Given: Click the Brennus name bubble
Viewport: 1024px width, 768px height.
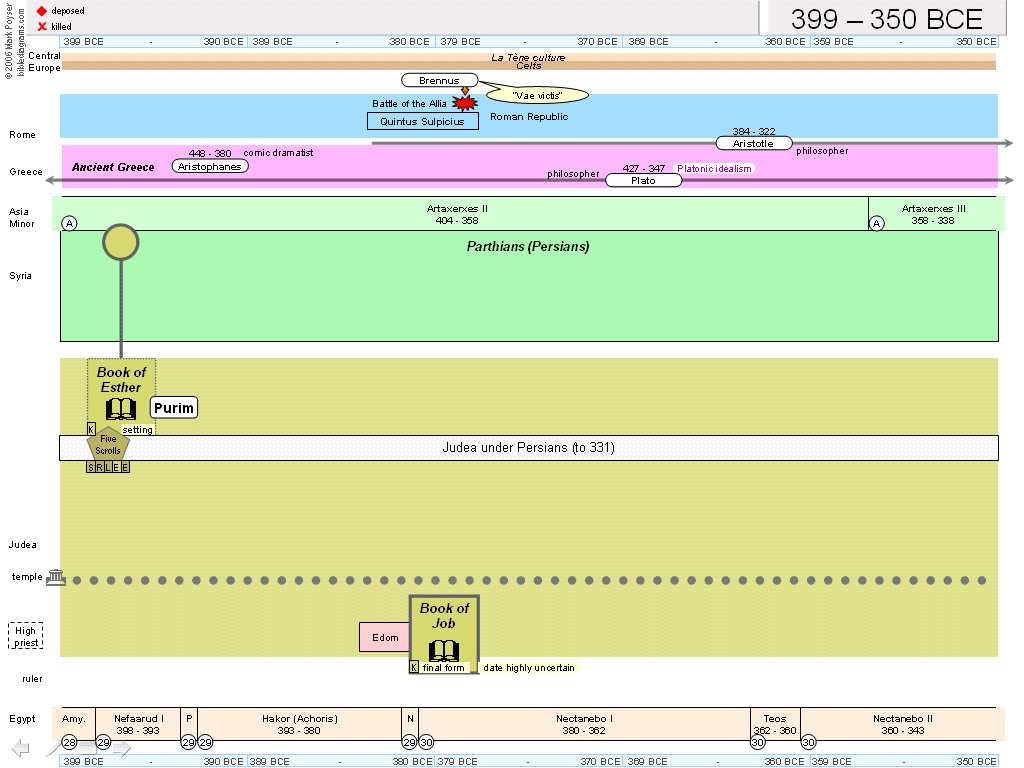Looking at the screenshot, I should tap(439, 80).
